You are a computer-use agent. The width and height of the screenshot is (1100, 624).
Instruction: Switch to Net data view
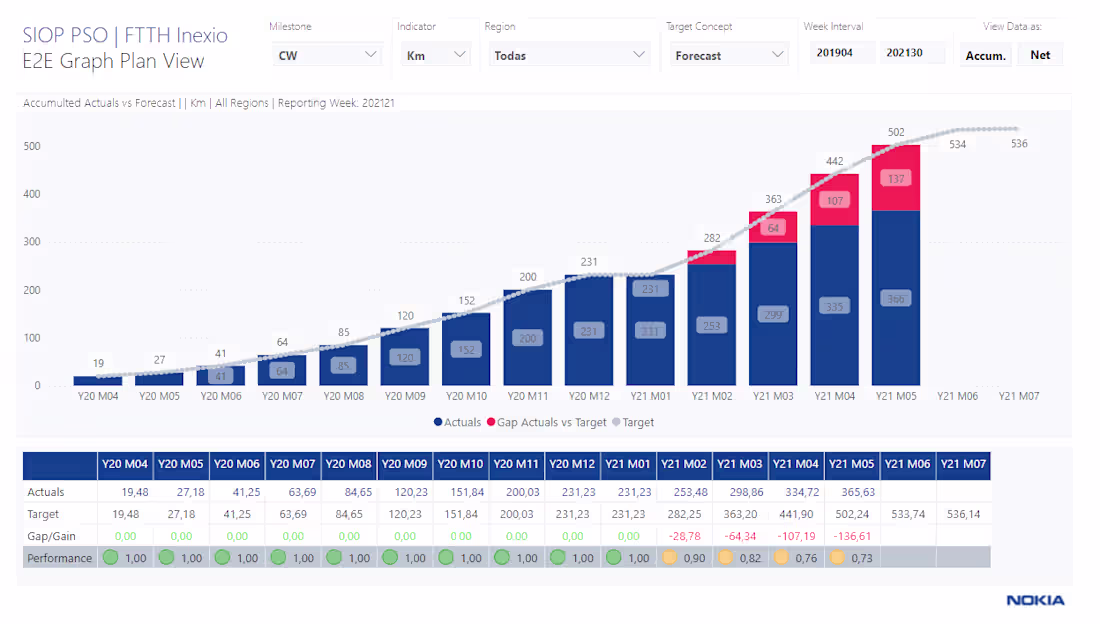pos(1040,55)
